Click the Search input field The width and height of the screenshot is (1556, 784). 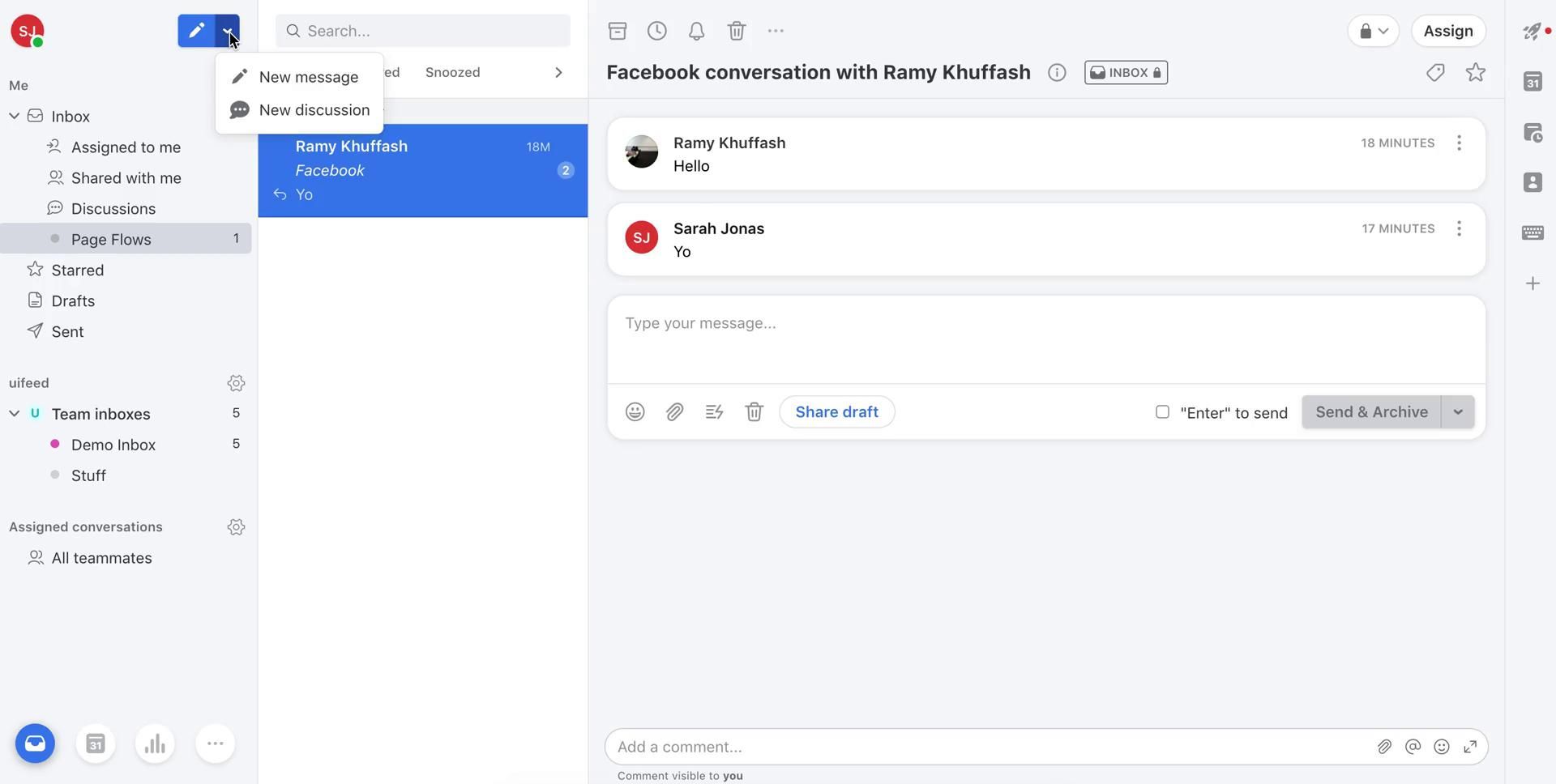click(x=434, y=31)
